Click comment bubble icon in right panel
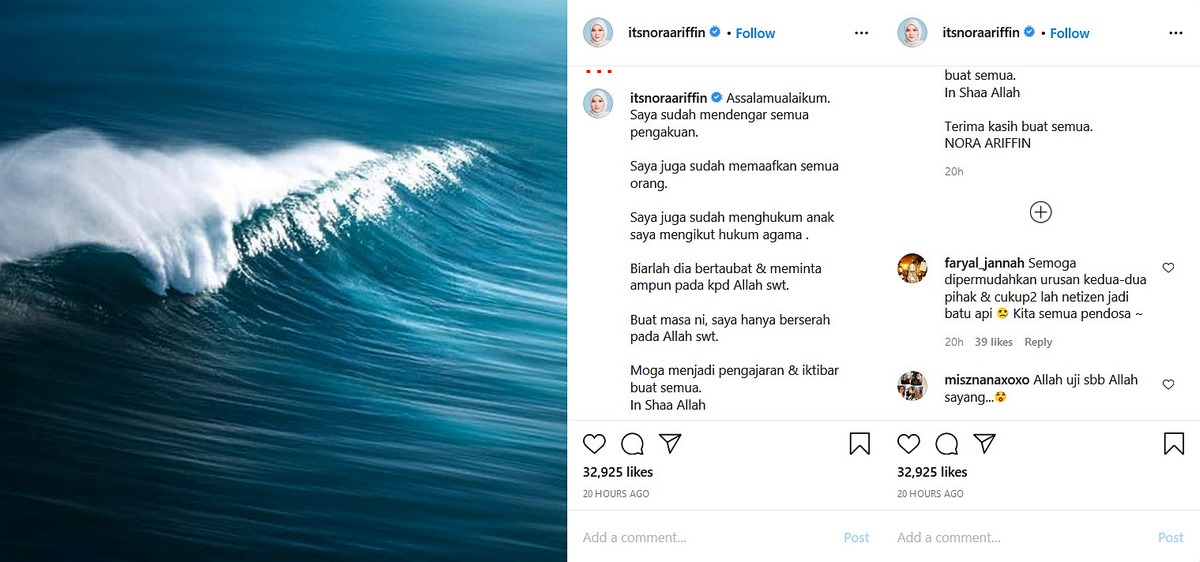Image resolution: width=1200 pixels, height=562 pixels. [x=946, y=444]
